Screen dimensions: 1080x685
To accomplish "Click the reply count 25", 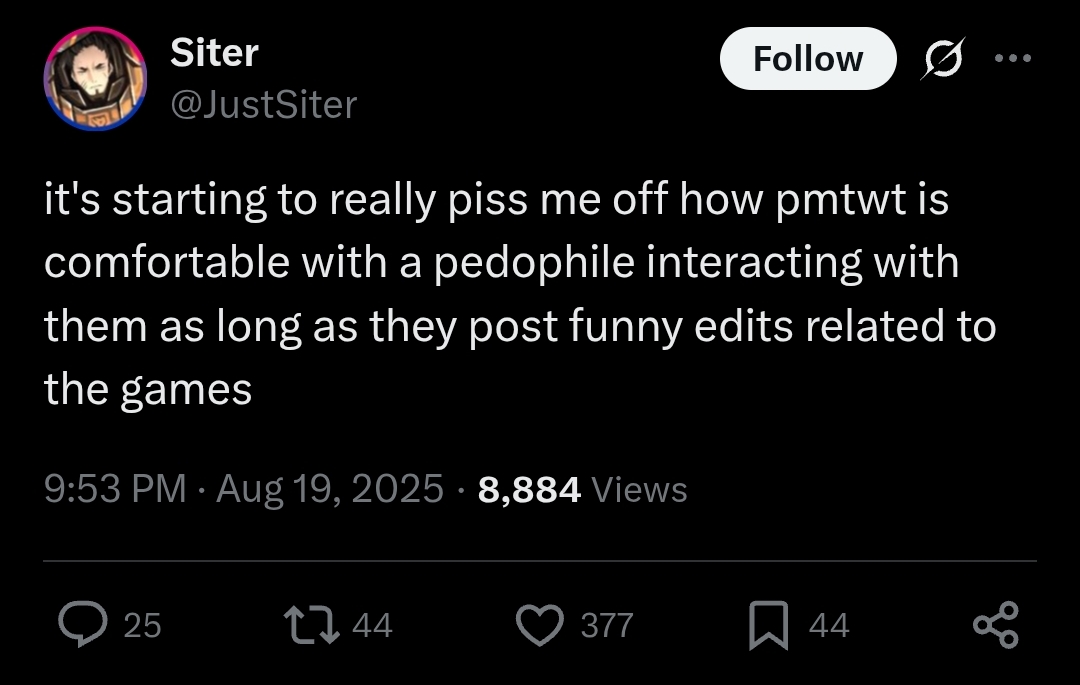I will 141,626.
